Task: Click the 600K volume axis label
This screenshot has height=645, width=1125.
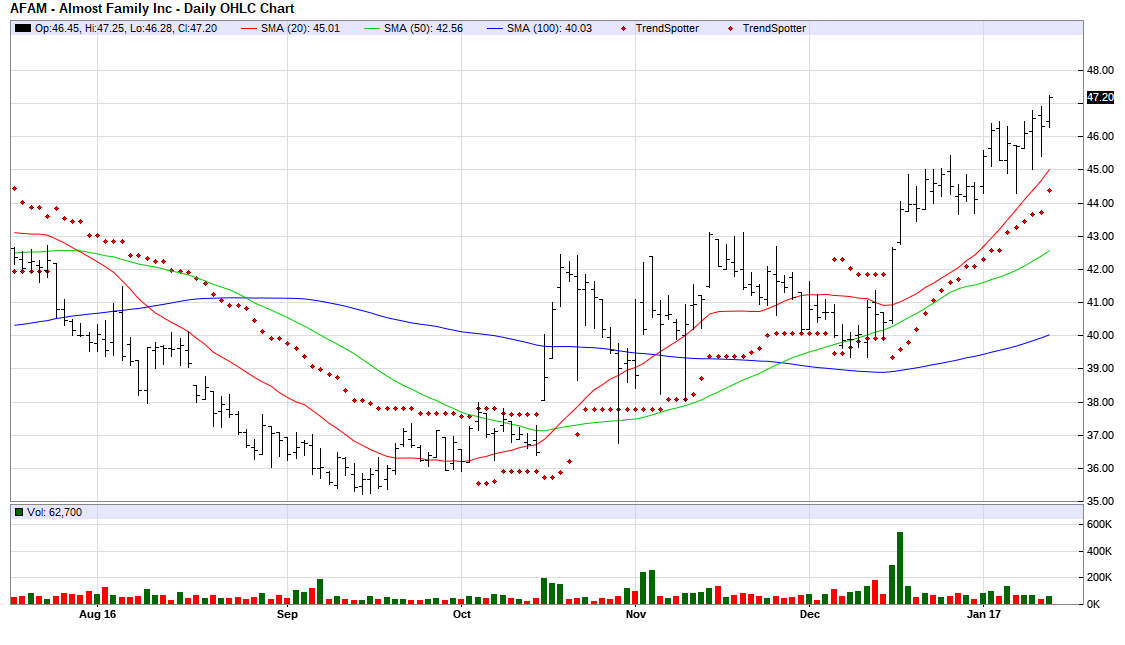Action: [1099, 524]
